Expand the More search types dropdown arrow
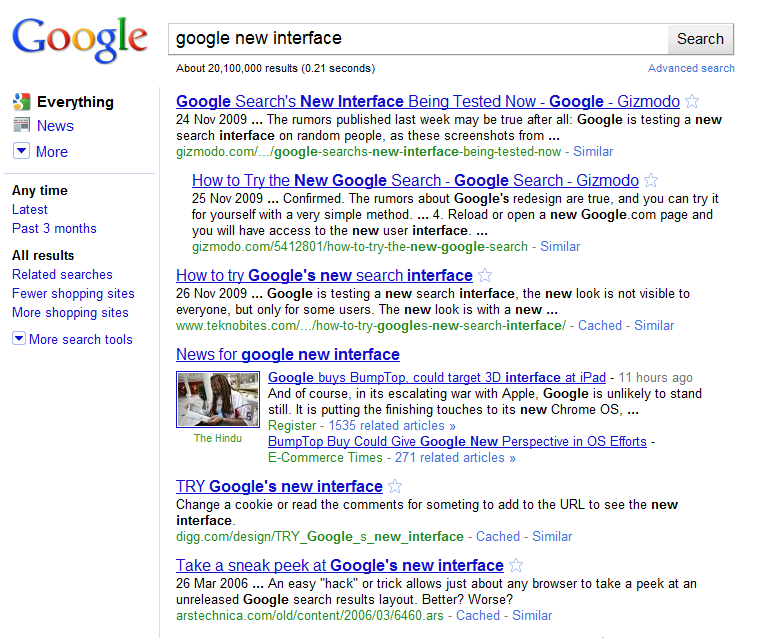 (x=21, y=151)
